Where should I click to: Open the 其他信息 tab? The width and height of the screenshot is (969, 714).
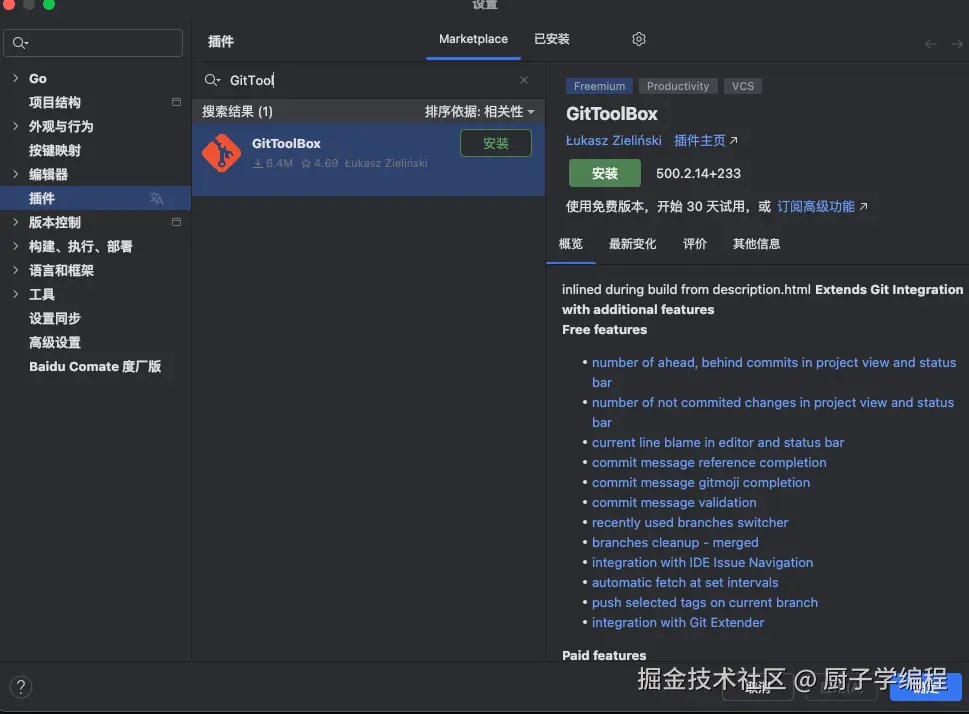(756, 244)
